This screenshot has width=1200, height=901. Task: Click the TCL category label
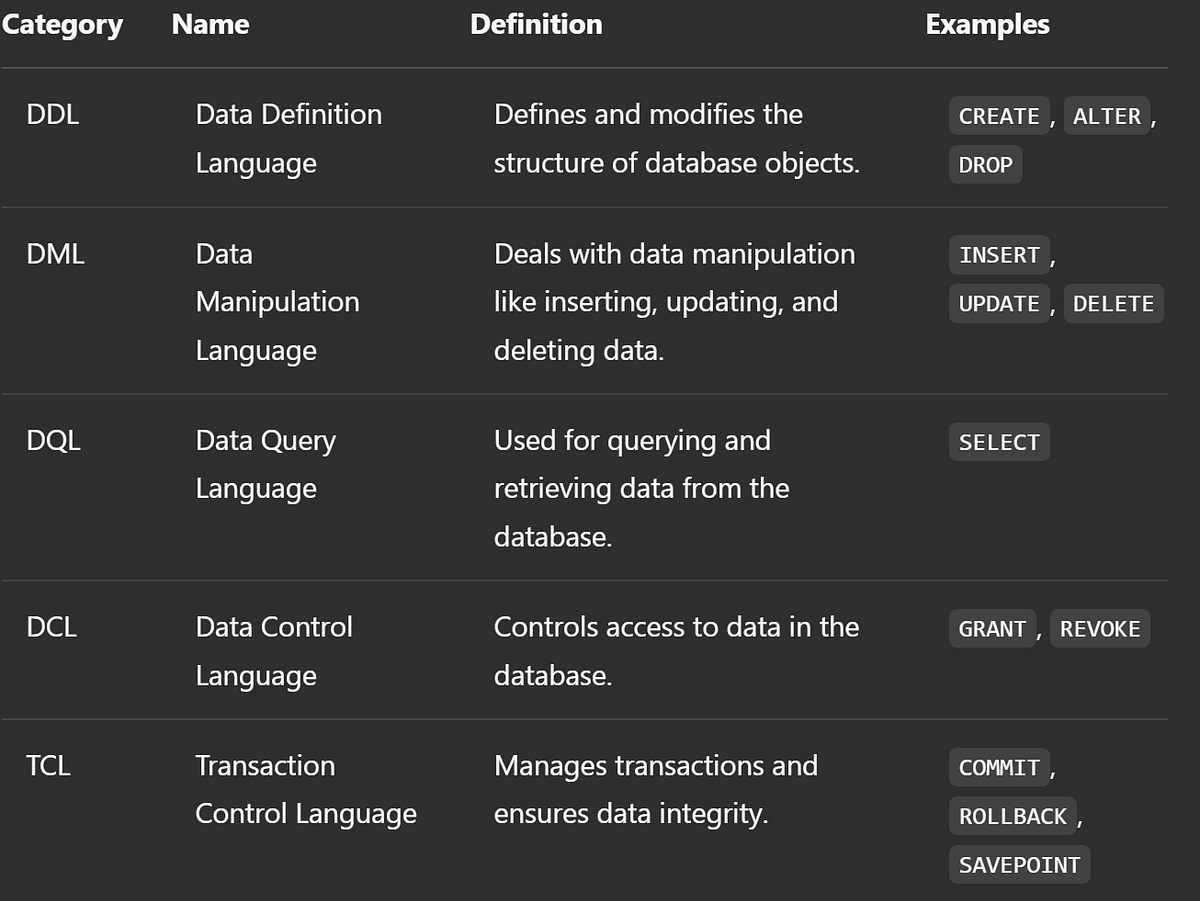tap(49, 766)
